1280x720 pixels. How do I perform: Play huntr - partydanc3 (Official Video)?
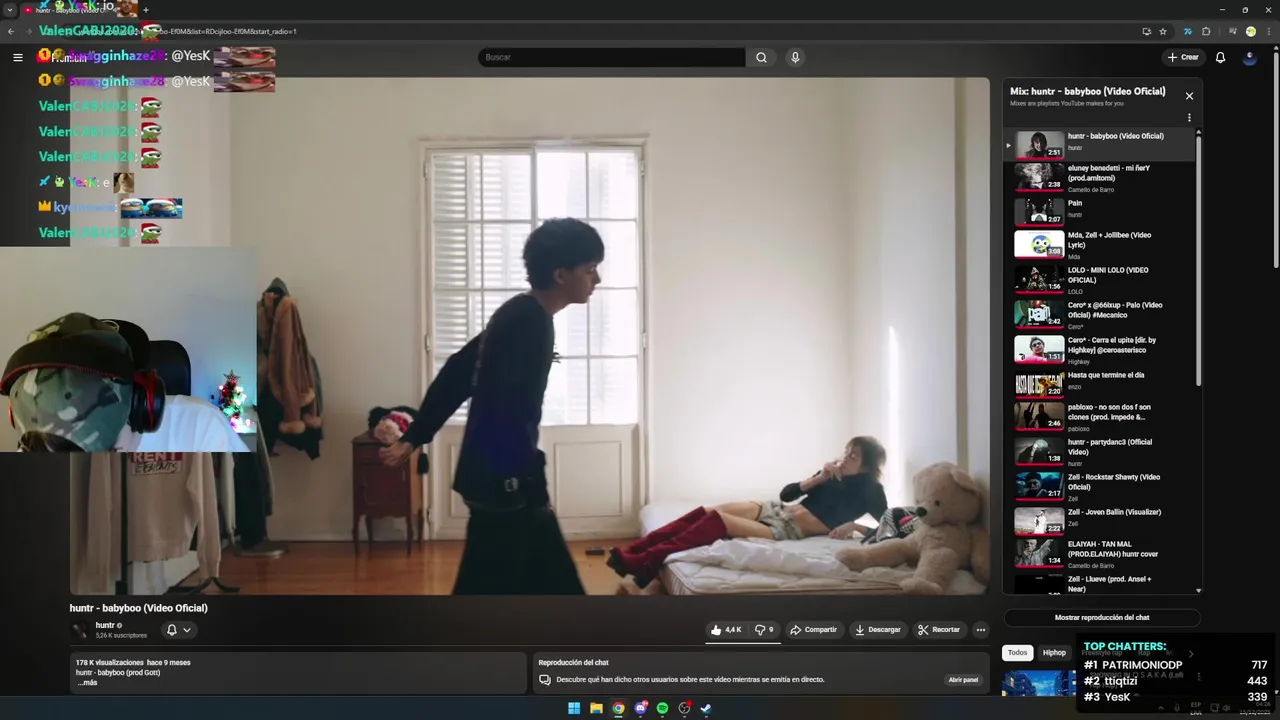pos(1100,452)
